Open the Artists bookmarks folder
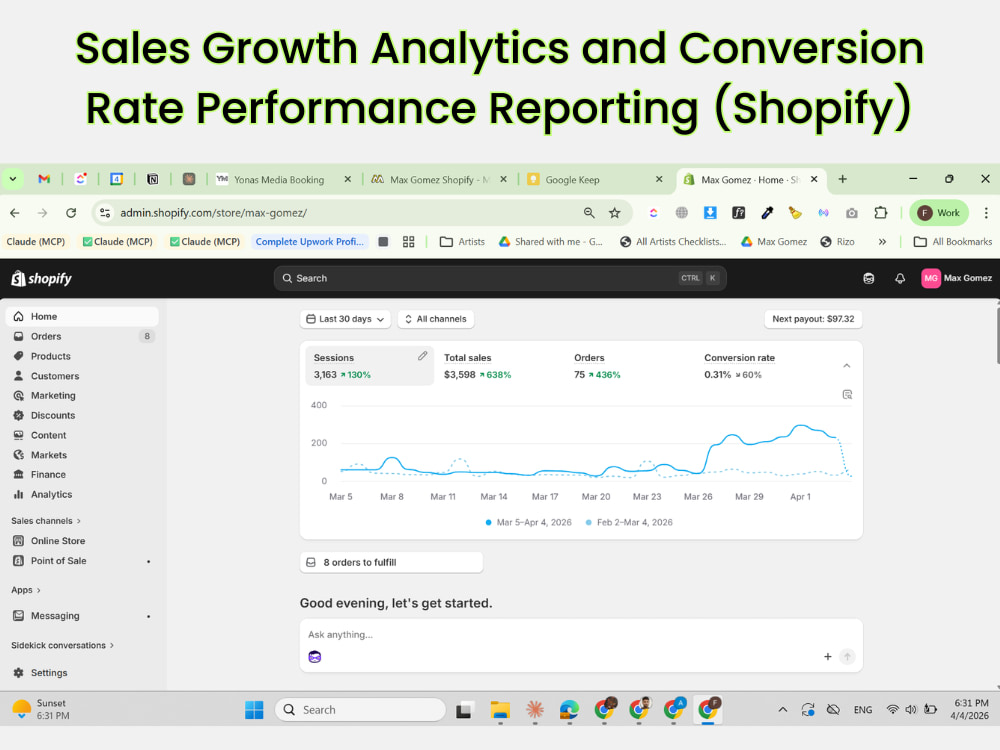The width and height of the screenshot is (1000, 750). (462, 242)
